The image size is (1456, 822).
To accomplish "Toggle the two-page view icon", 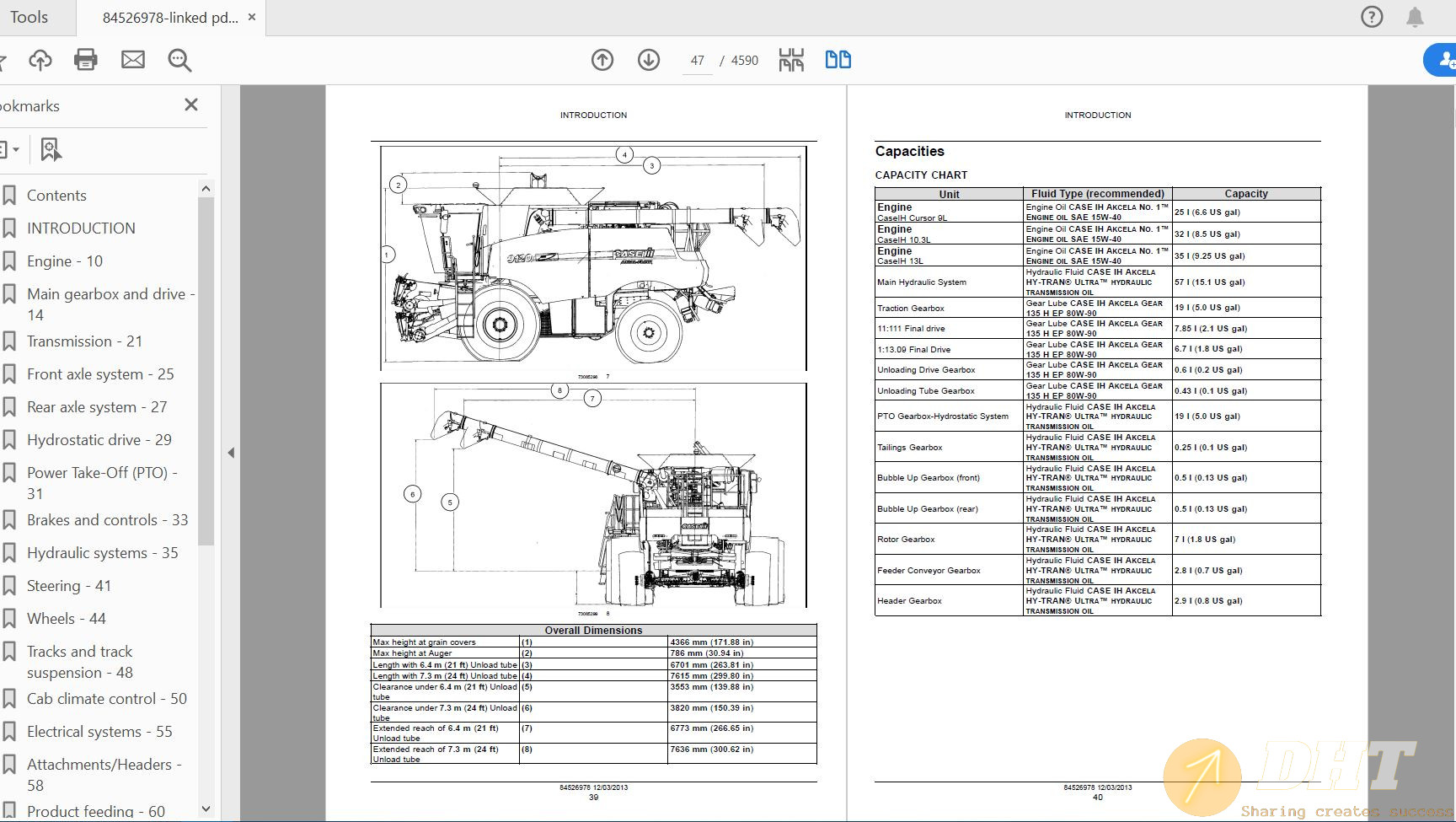I will [x=838, y=60].
